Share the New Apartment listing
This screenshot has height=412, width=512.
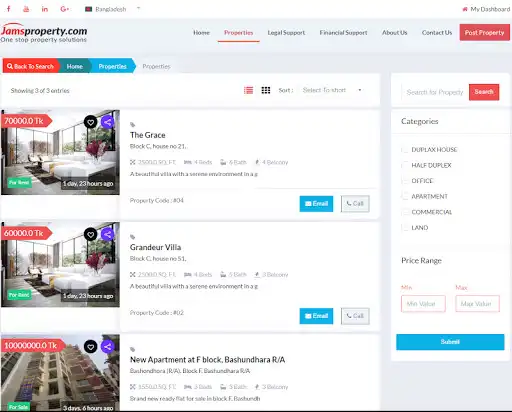[107, 347]
